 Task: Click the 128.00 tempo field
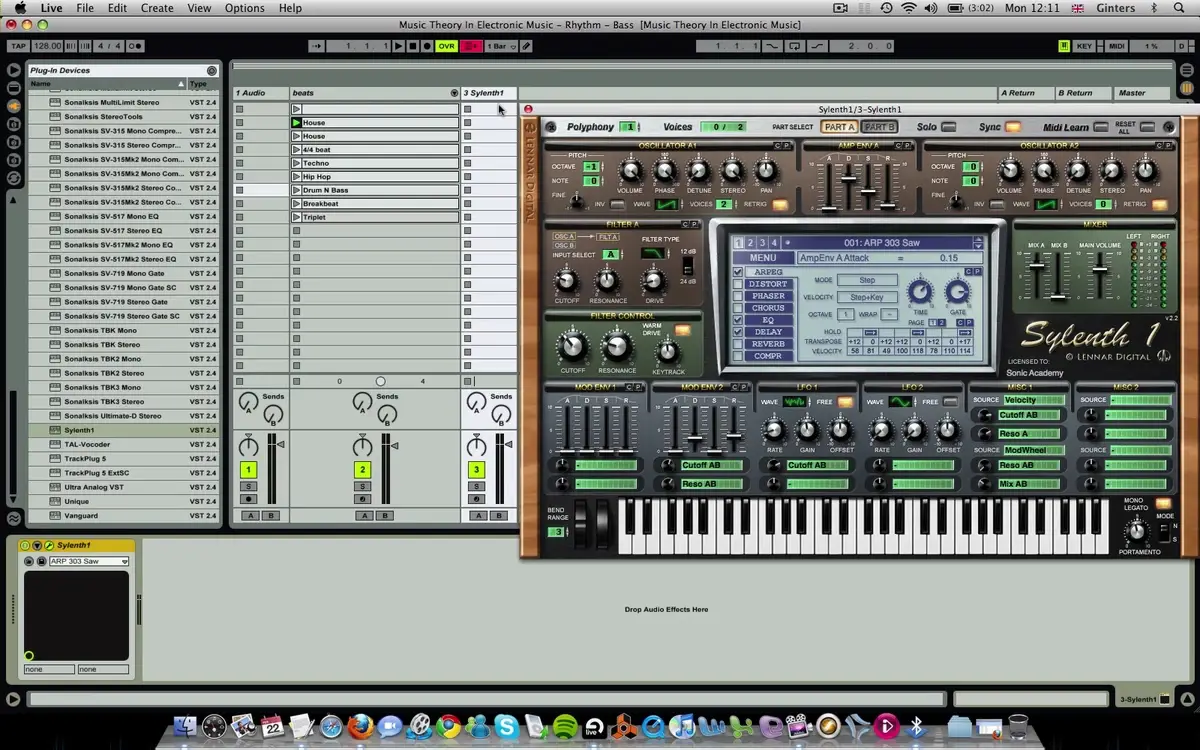(47, 46)
